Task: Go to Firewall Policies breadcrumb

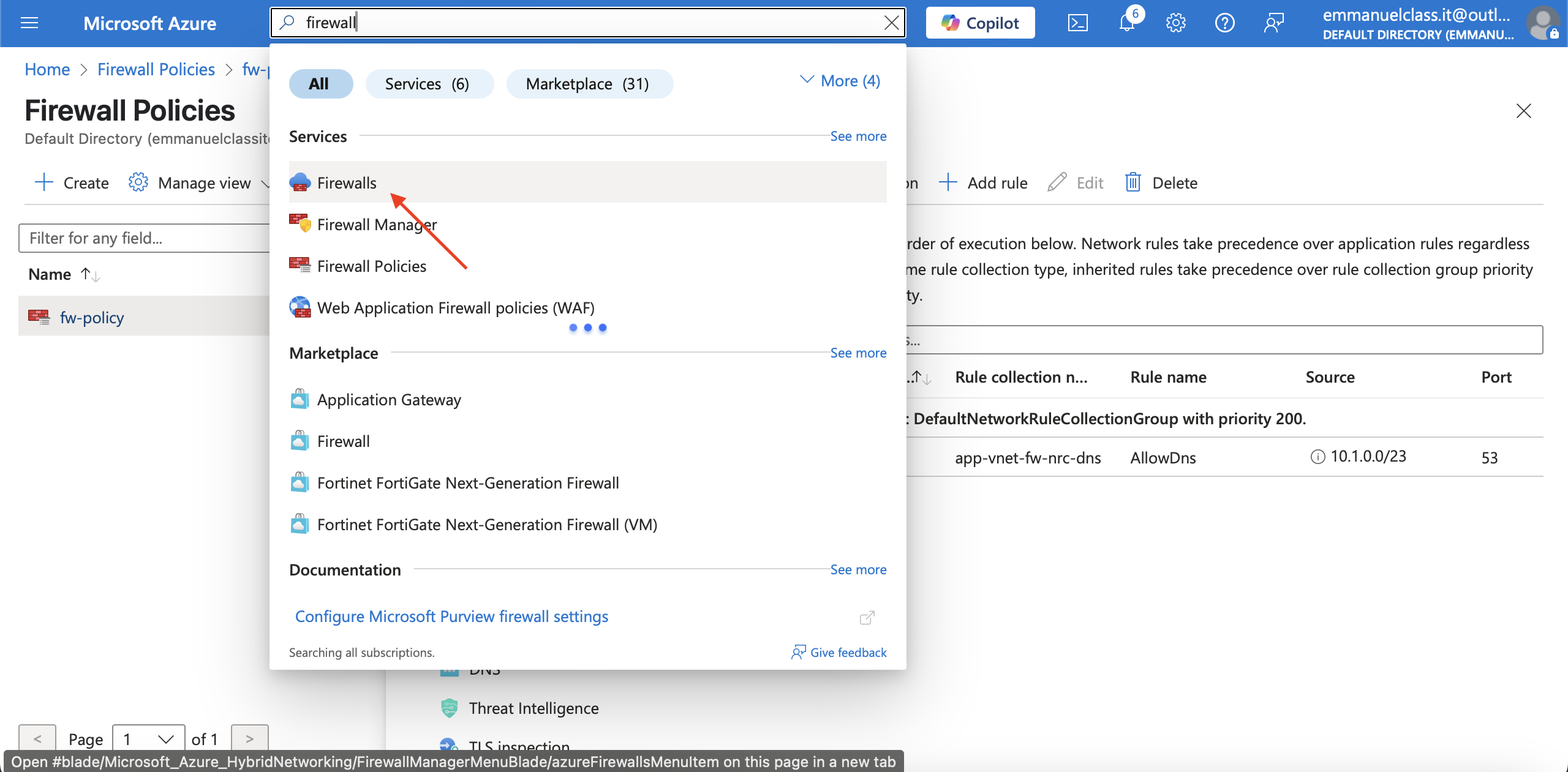Action: click(x=156, y=69)
